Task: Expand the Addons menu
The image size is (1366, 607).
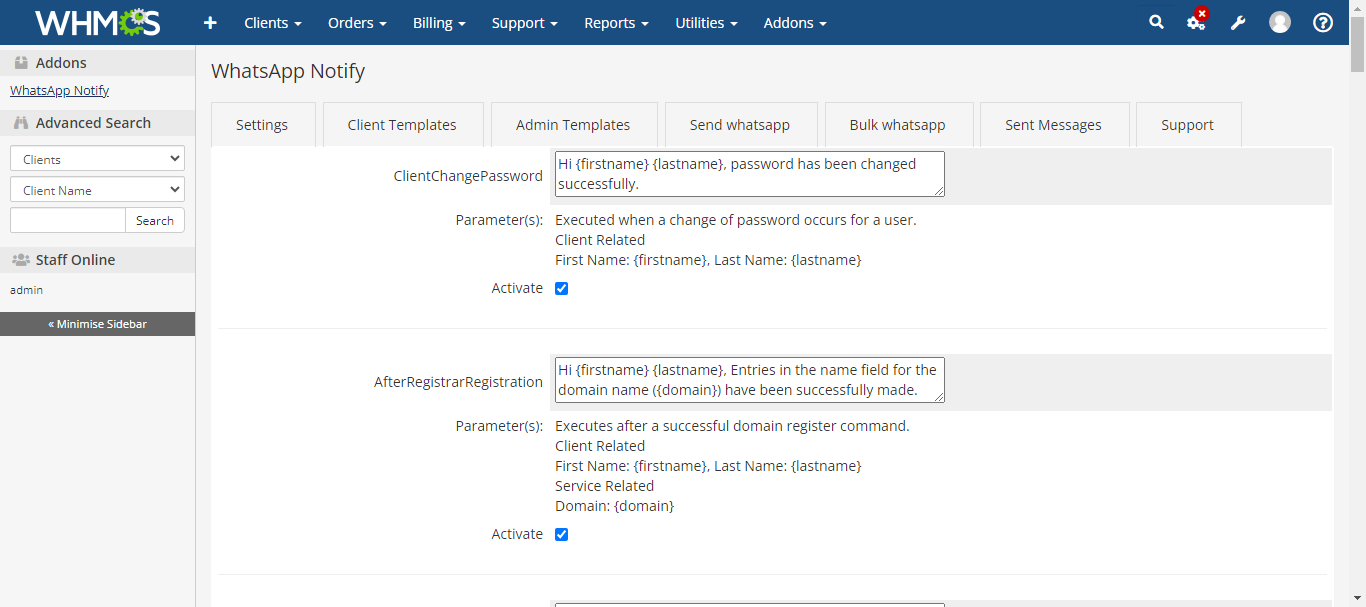Action: (795, 23)
